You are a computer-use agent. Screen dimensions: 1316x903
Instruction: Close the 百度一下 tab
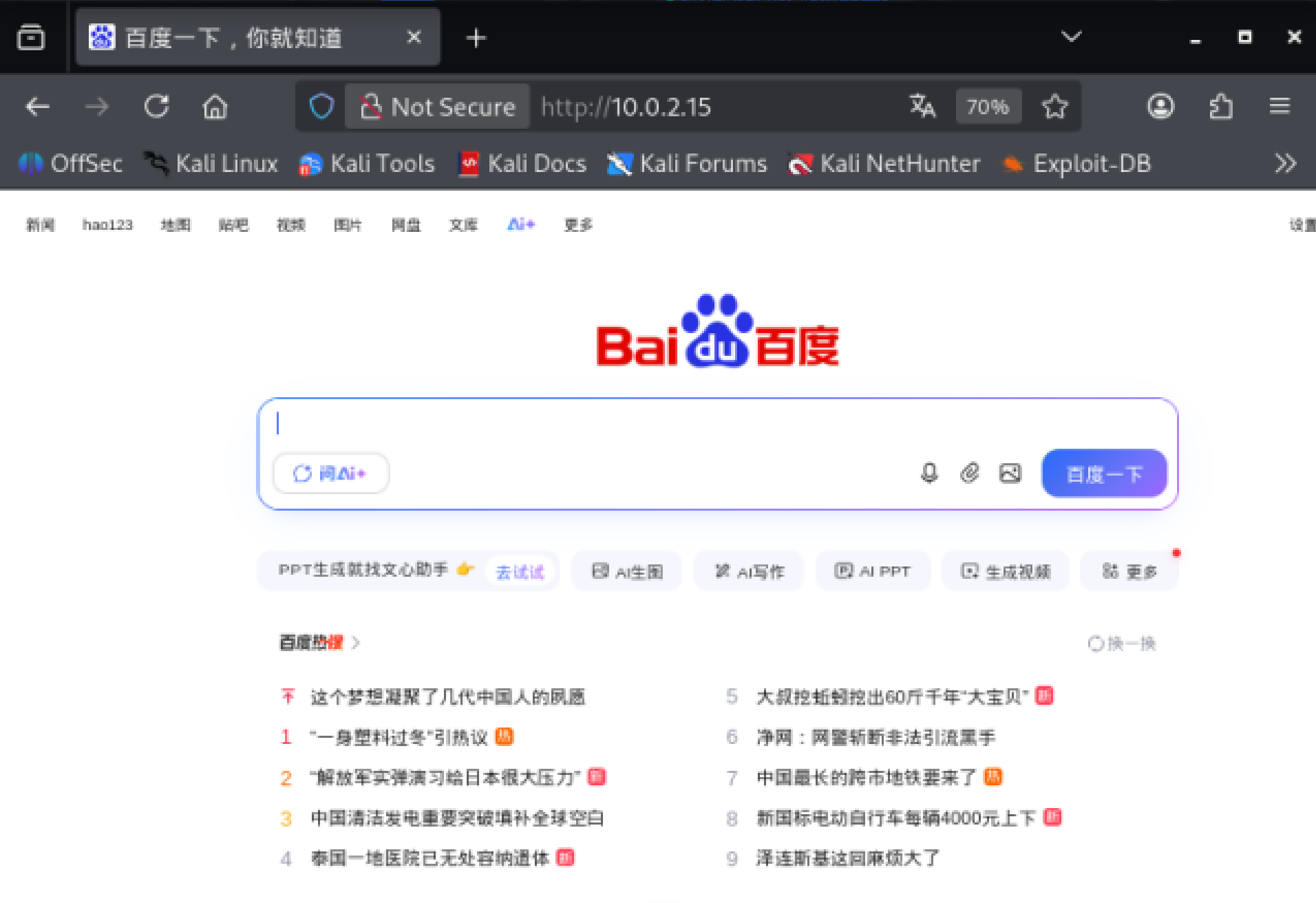(414, 37)
